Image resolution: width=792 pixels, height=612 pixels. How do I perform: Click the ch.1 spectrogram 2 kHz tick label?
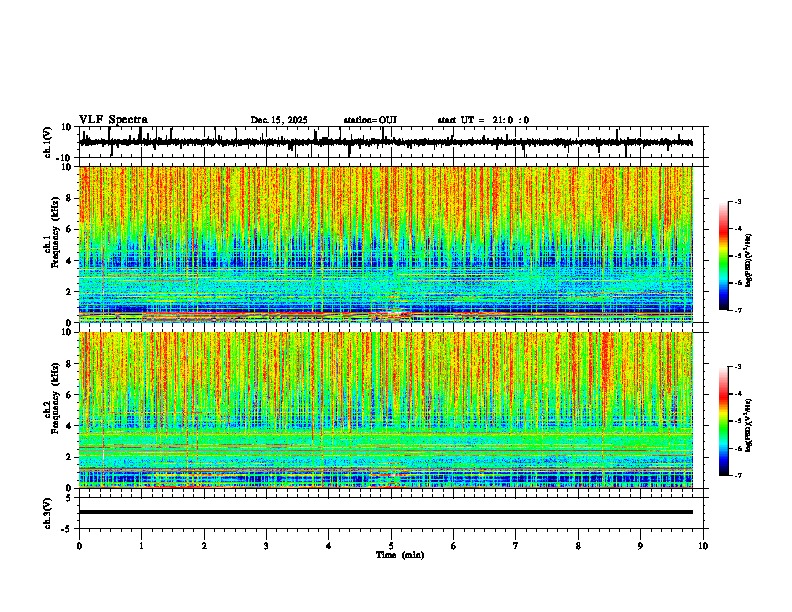click(x=69, y=292)
